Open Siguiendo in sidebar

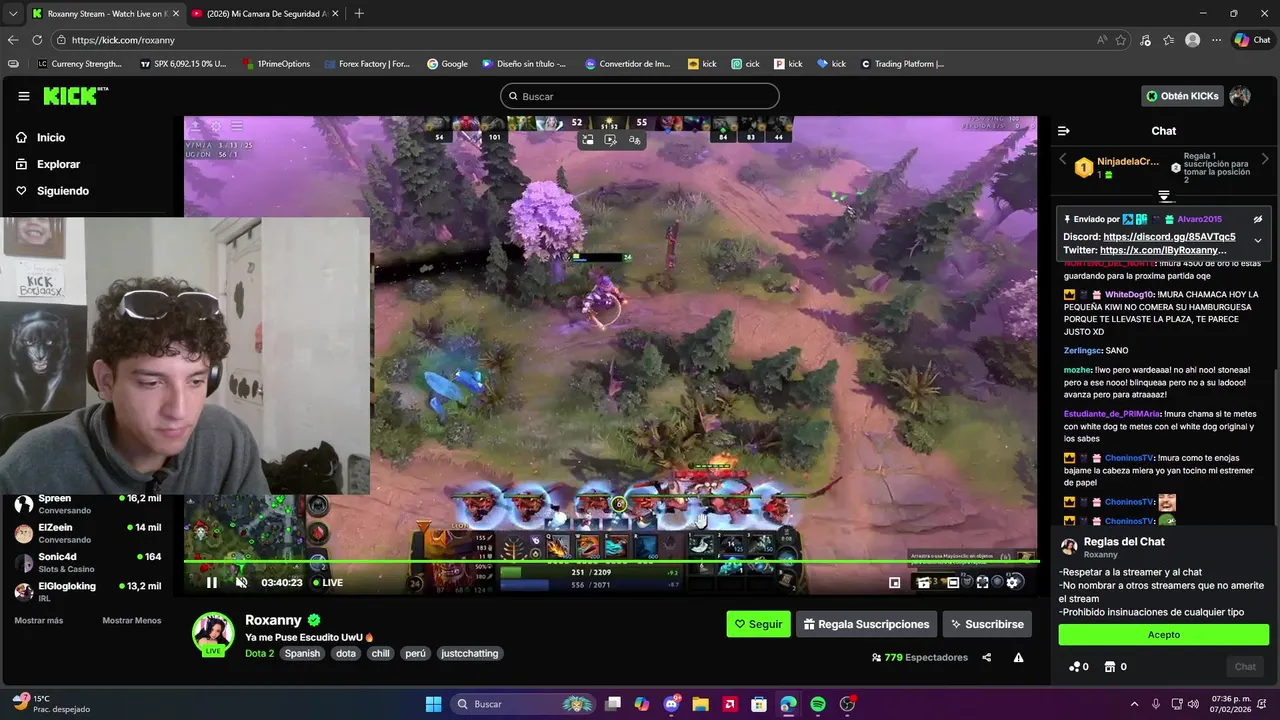coord(63,191)
